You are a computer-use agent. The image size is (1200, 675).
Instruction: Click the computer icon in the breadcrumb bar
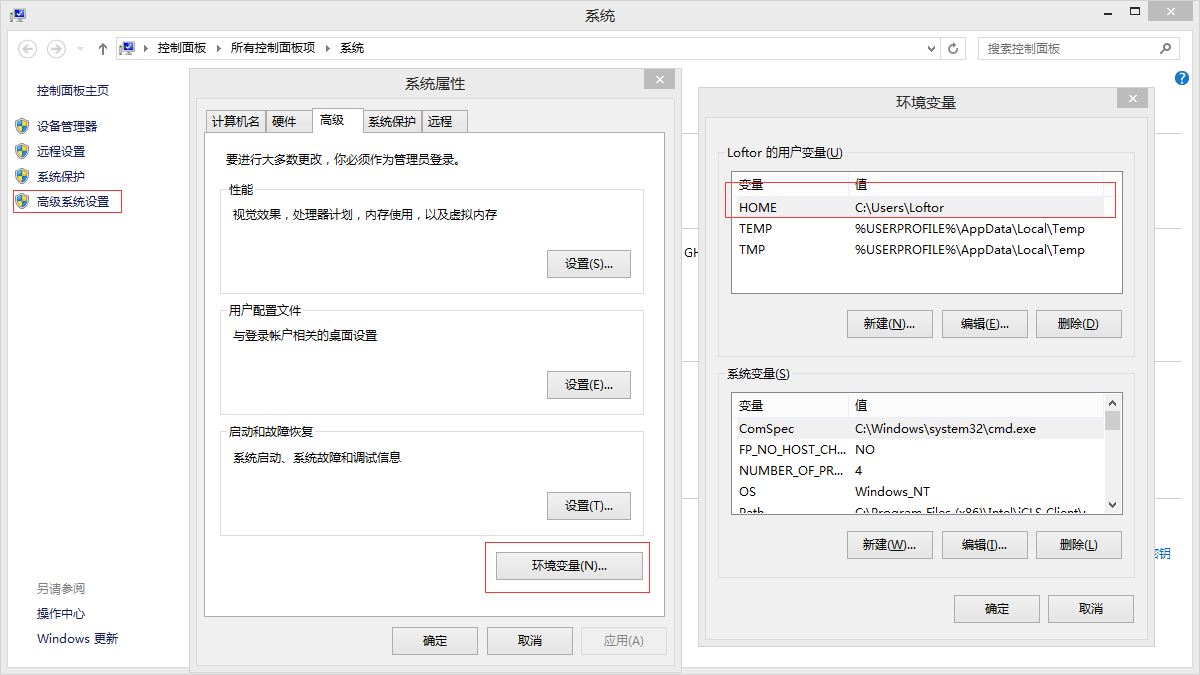pos(128,47)
